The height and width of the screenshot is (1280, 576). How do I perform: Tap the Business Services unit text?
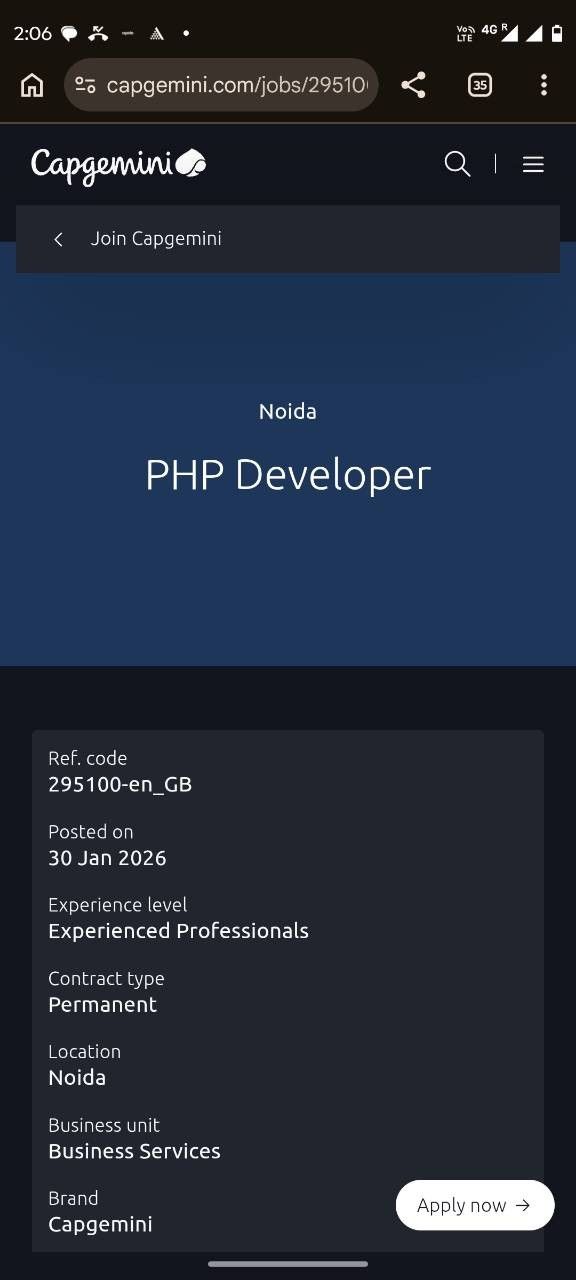134,1151
